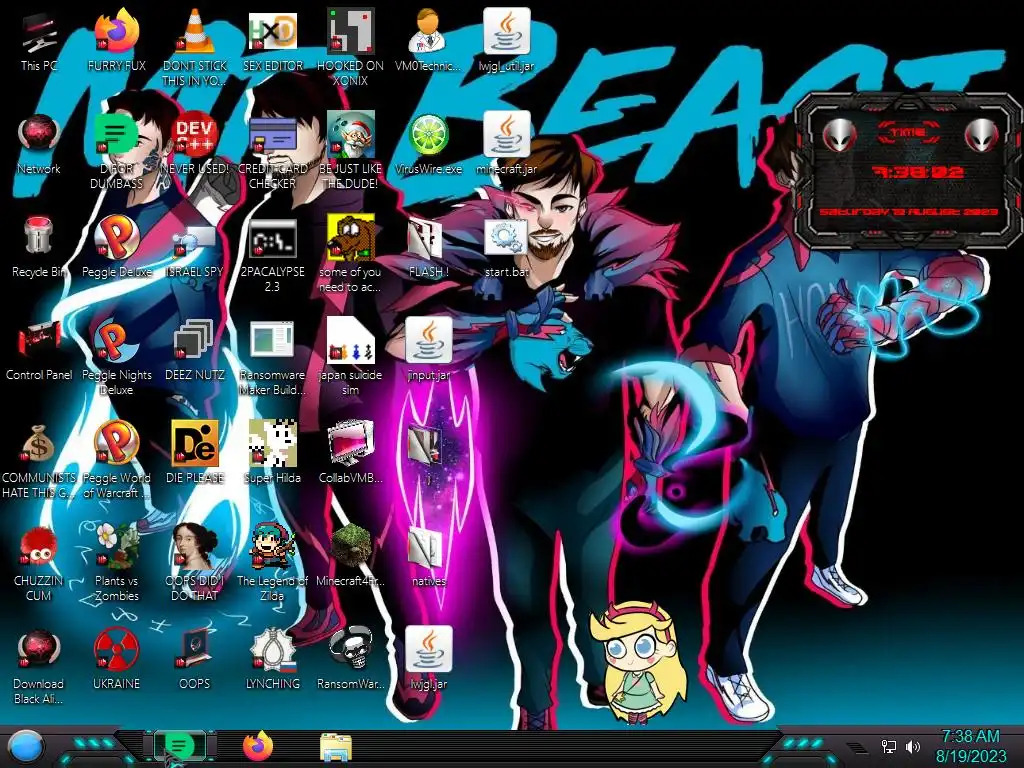Select the Download Black Ali... icon
The width and height of the screenshot is (1024, 768).
pos(39,666)
